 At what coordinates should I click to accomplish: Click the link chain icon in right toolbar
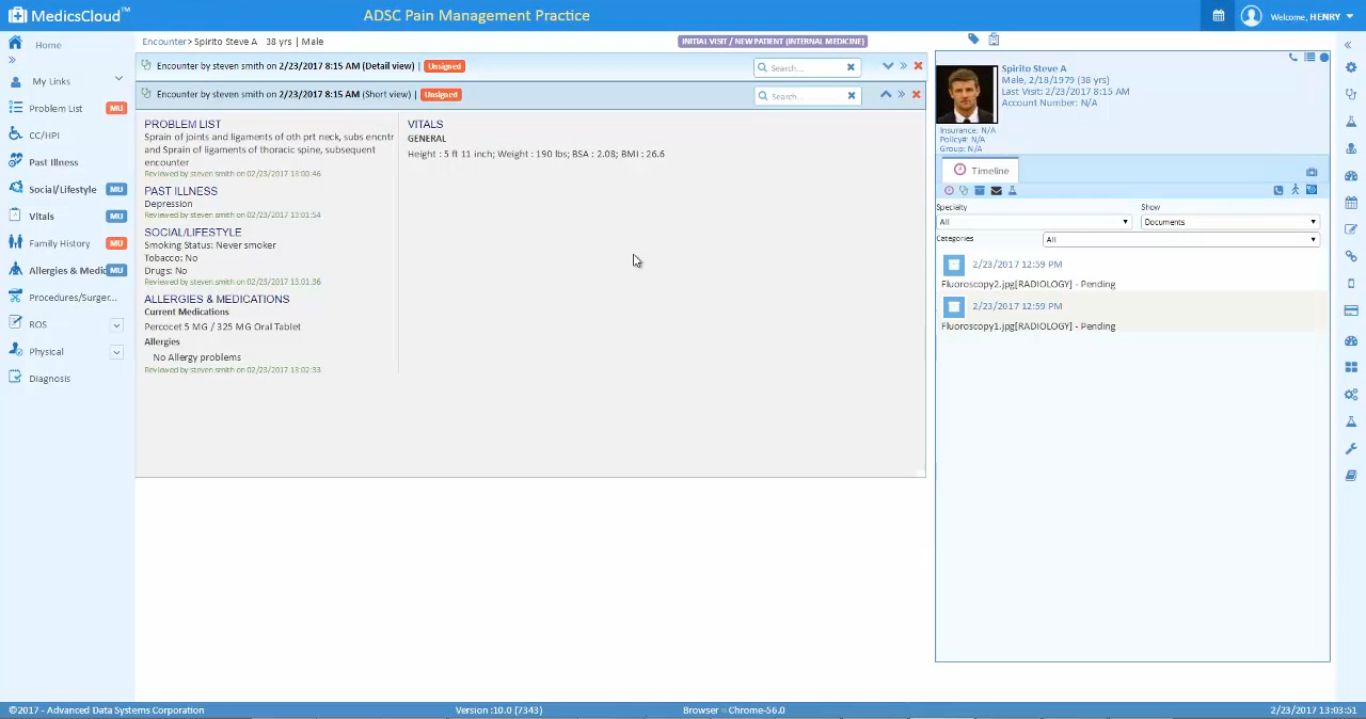pyautogui.click(x=1351, y=257)
